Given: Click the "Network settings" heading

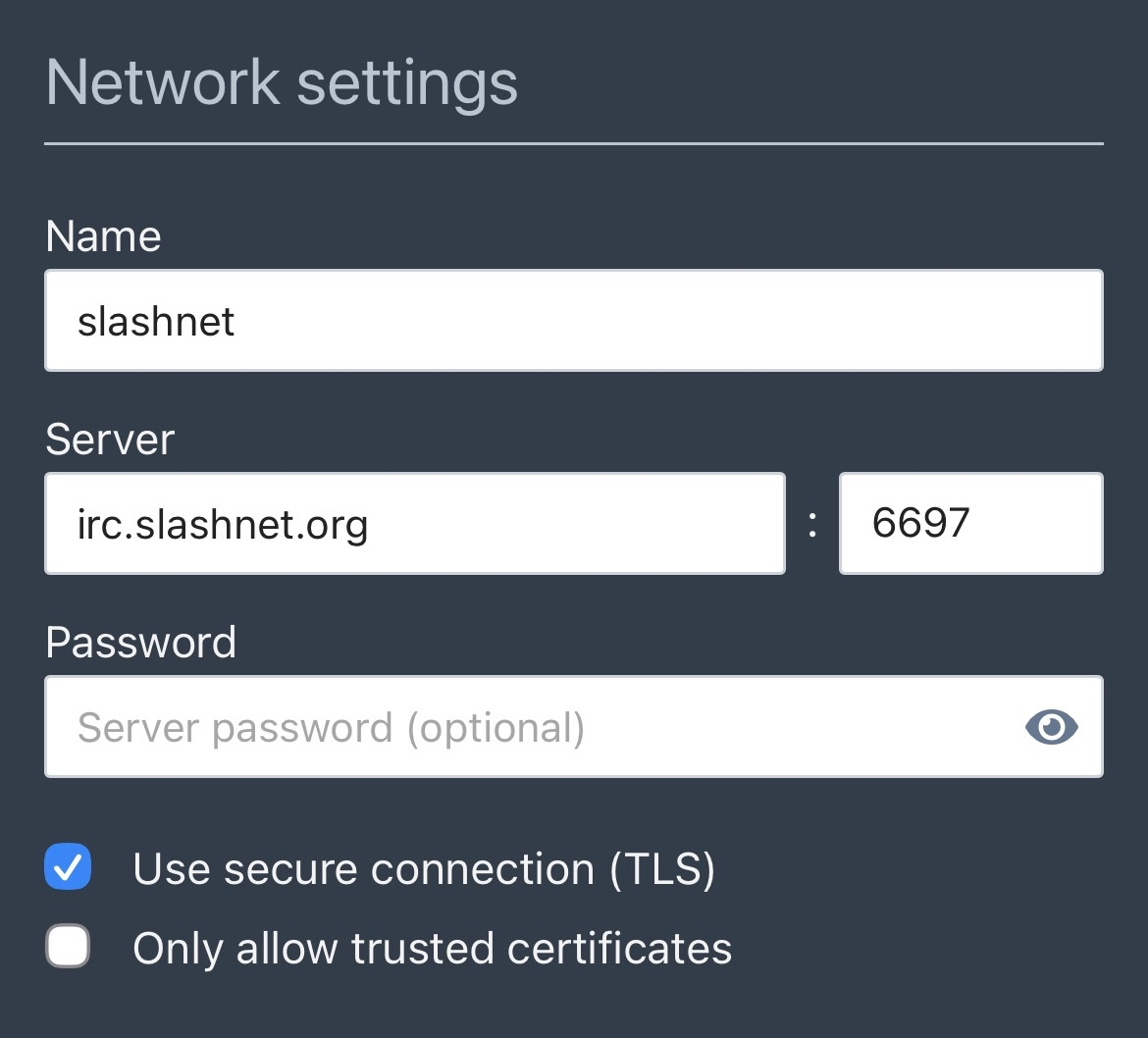Looking at the screenshot, I should tap(282, 82).
